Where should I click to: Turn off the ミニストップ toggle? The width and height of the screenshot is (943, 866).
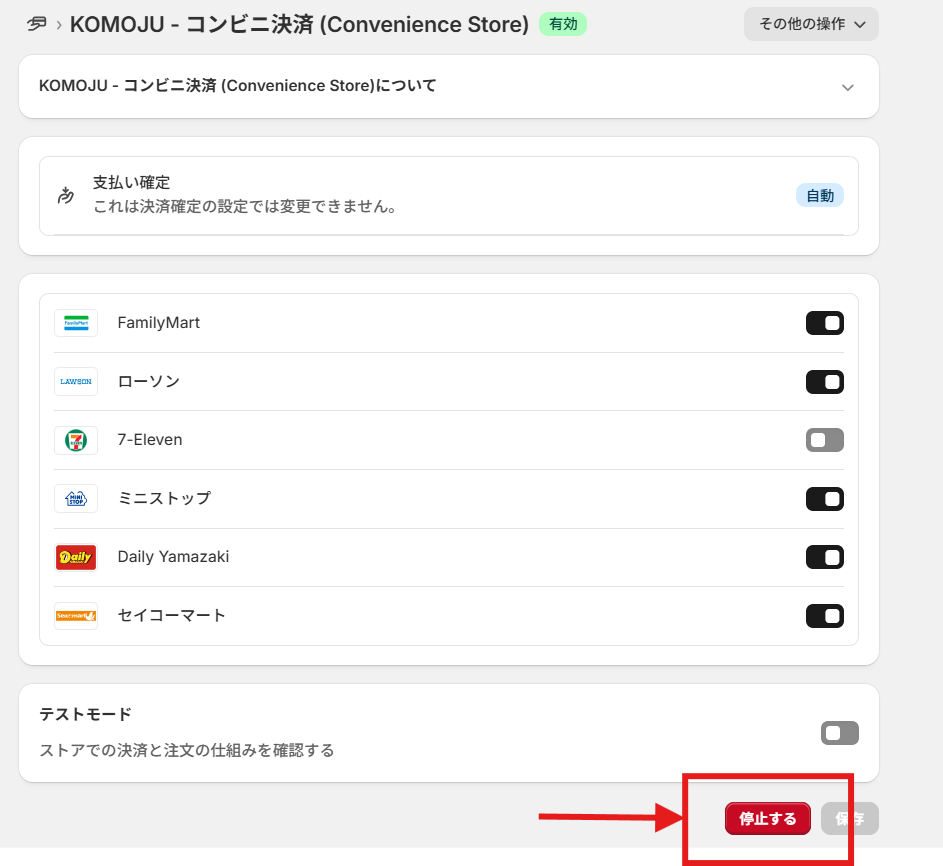click(824, 498)
